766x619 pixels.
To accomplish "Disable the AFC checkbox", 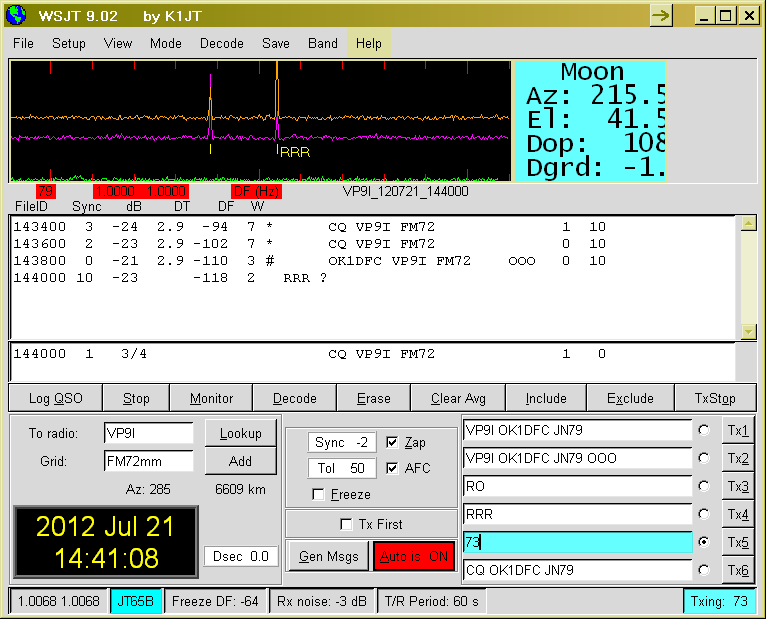I will click(392, 468).
